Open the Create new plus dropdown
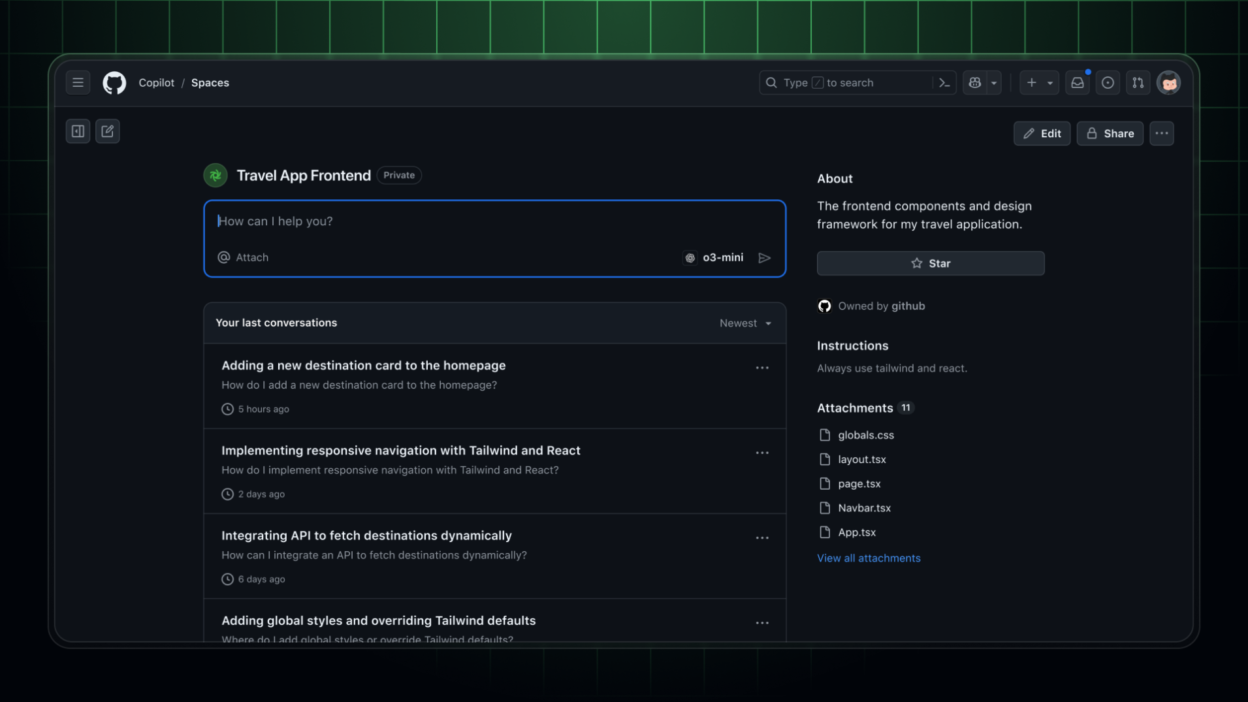The image size is (1248, 702). (1040, 83)
